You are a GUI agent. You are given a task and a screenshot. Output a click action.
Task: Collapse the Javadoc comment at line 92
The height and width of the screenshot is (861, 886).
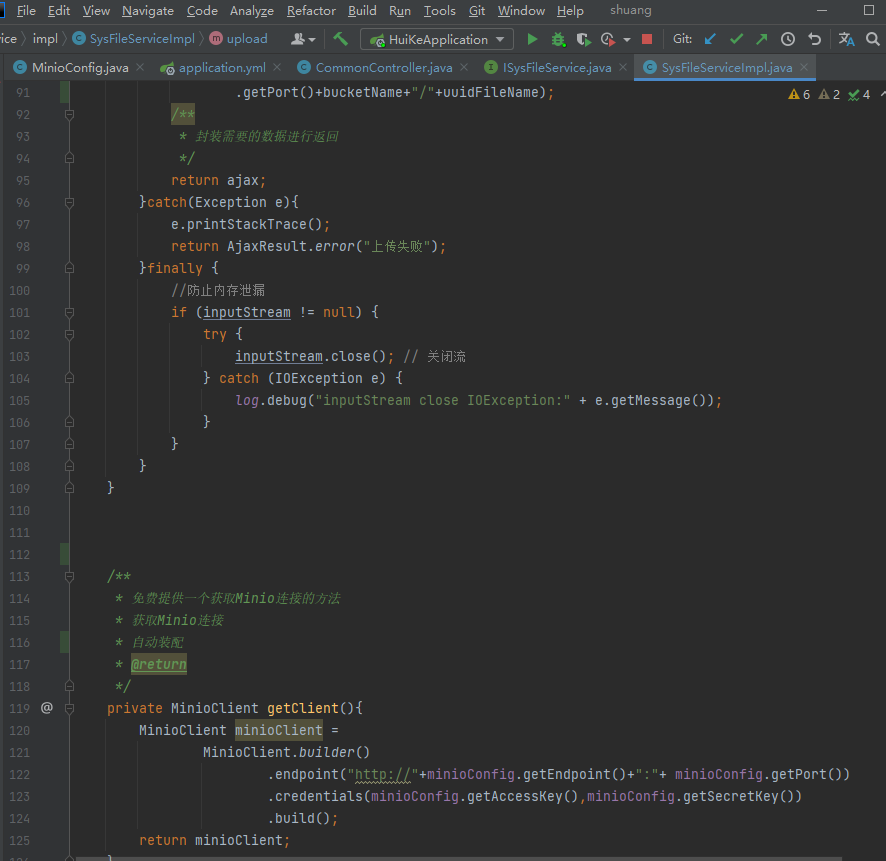tap(70, 115)
